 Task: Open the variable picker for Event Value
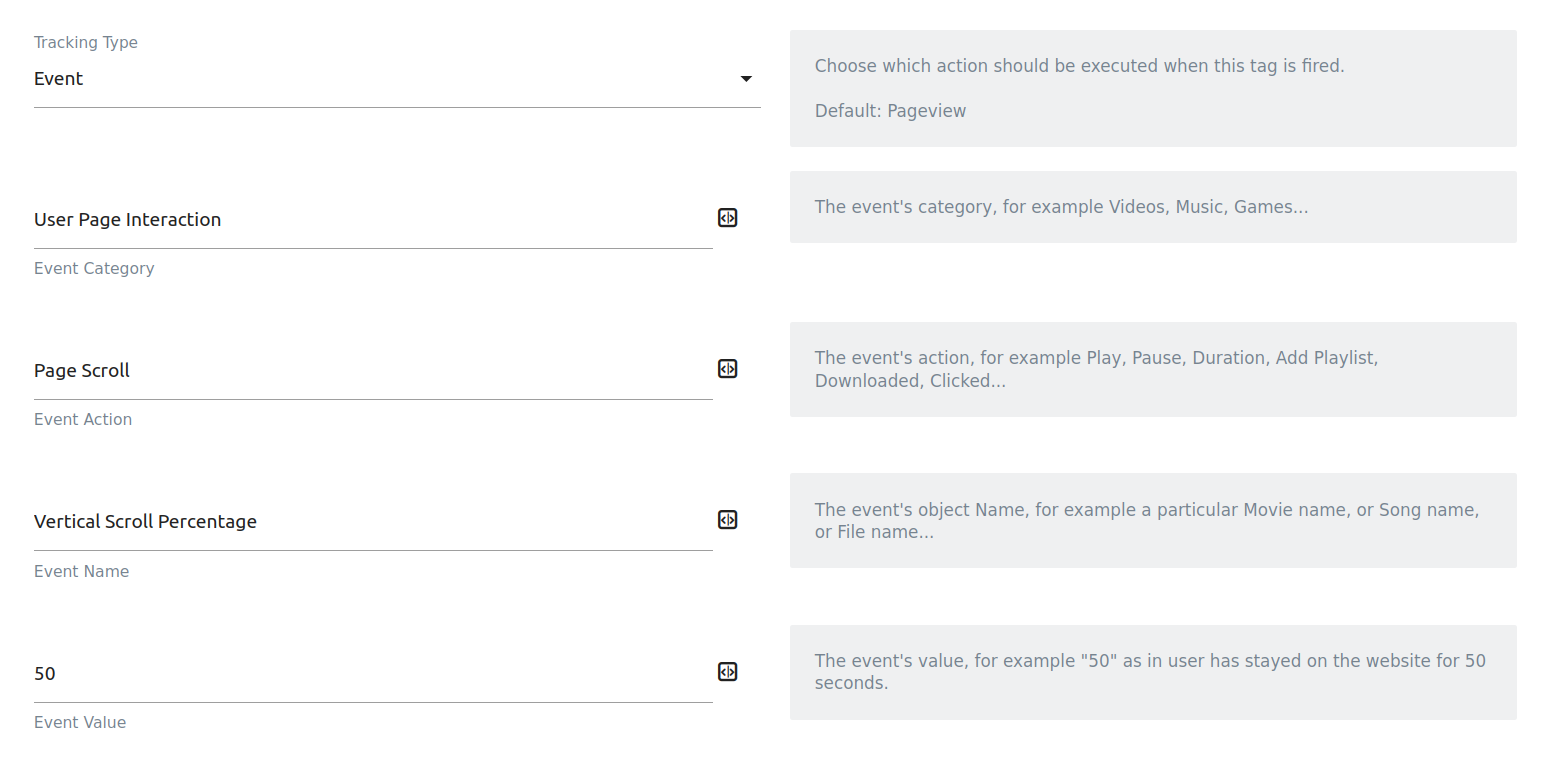pyautogui.click(x=727, y=672)
